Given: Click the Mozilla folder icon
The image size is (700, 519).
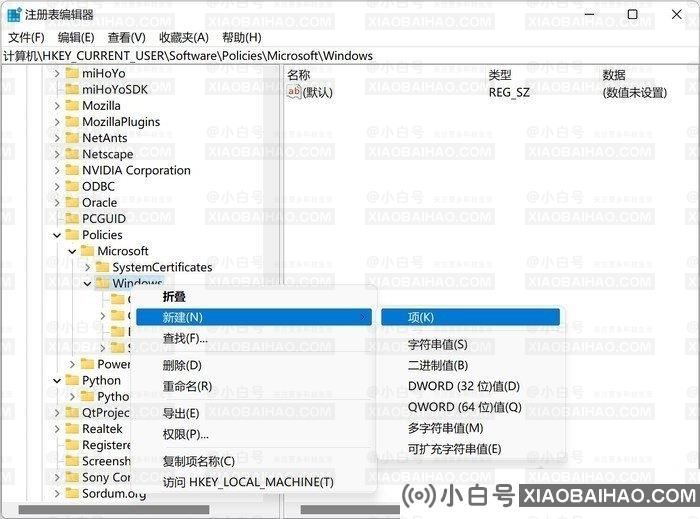Looking at the screenshot, I should [x=72, y=105].
